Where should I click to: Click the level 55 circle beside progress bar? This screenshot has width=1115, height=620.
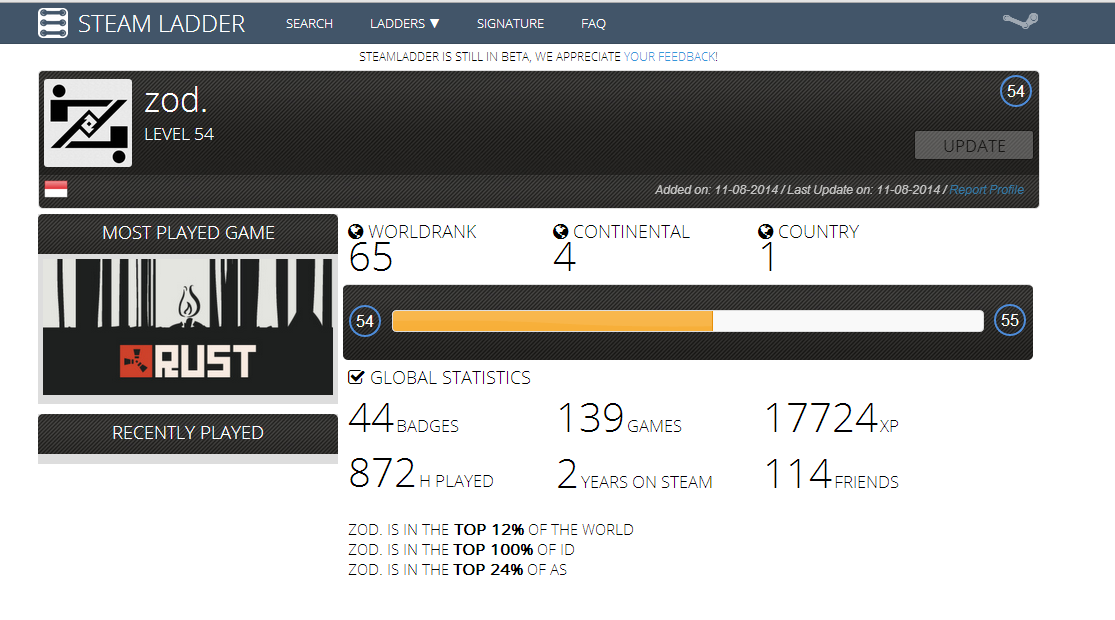click(1010, 321)
